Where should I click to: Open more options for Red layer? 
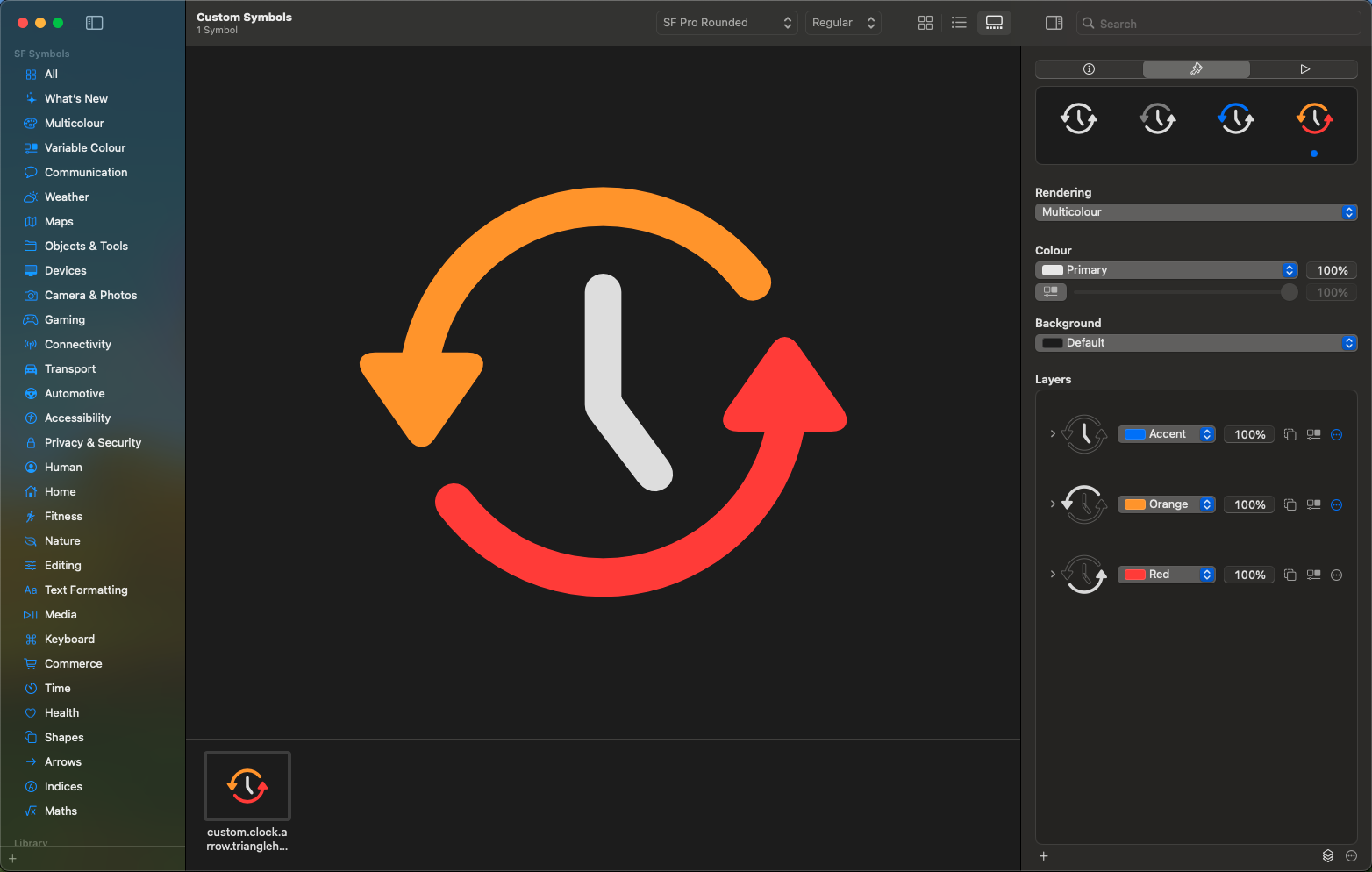(1337, 575)
